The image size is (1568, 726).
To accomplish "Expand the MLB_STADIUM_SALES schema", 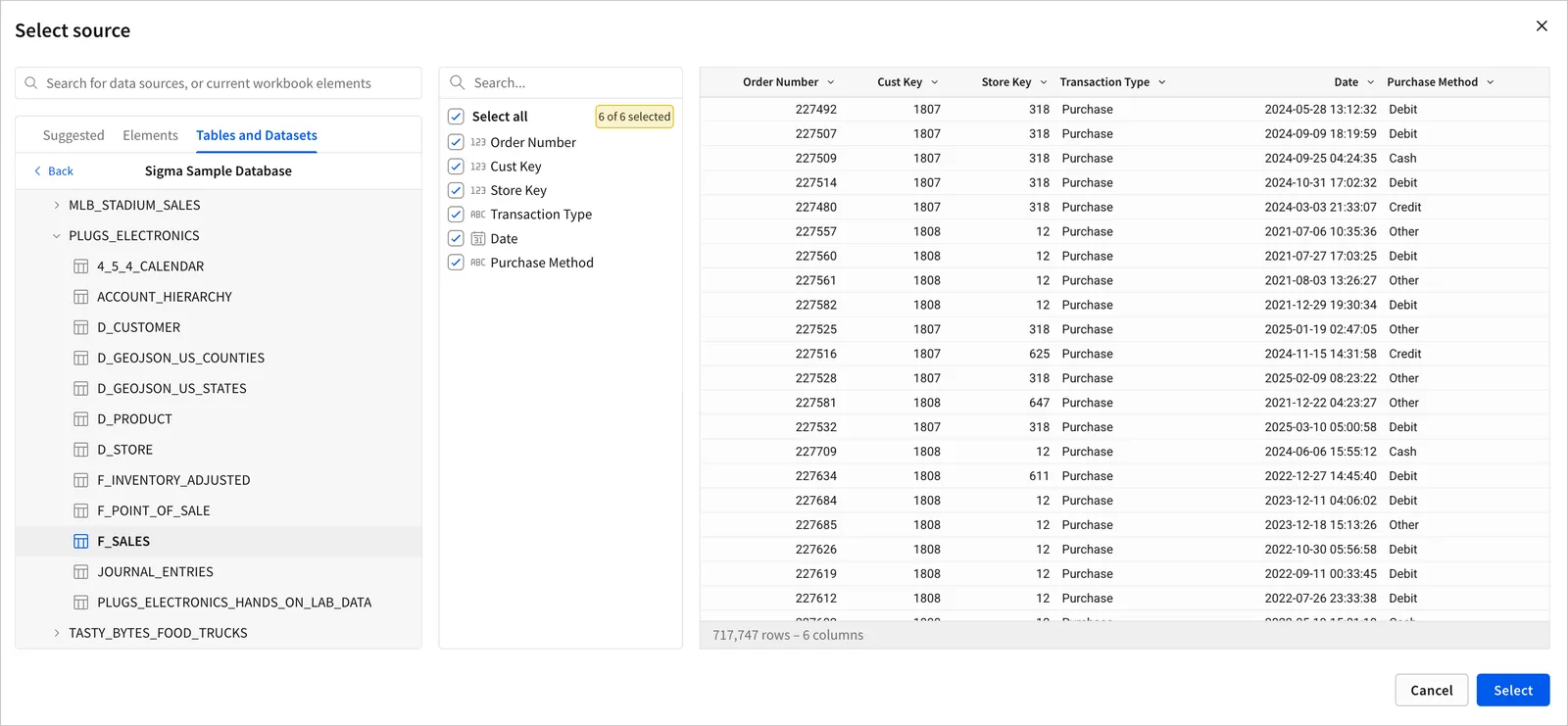I will pyautogui.click(x=56, y=205).
